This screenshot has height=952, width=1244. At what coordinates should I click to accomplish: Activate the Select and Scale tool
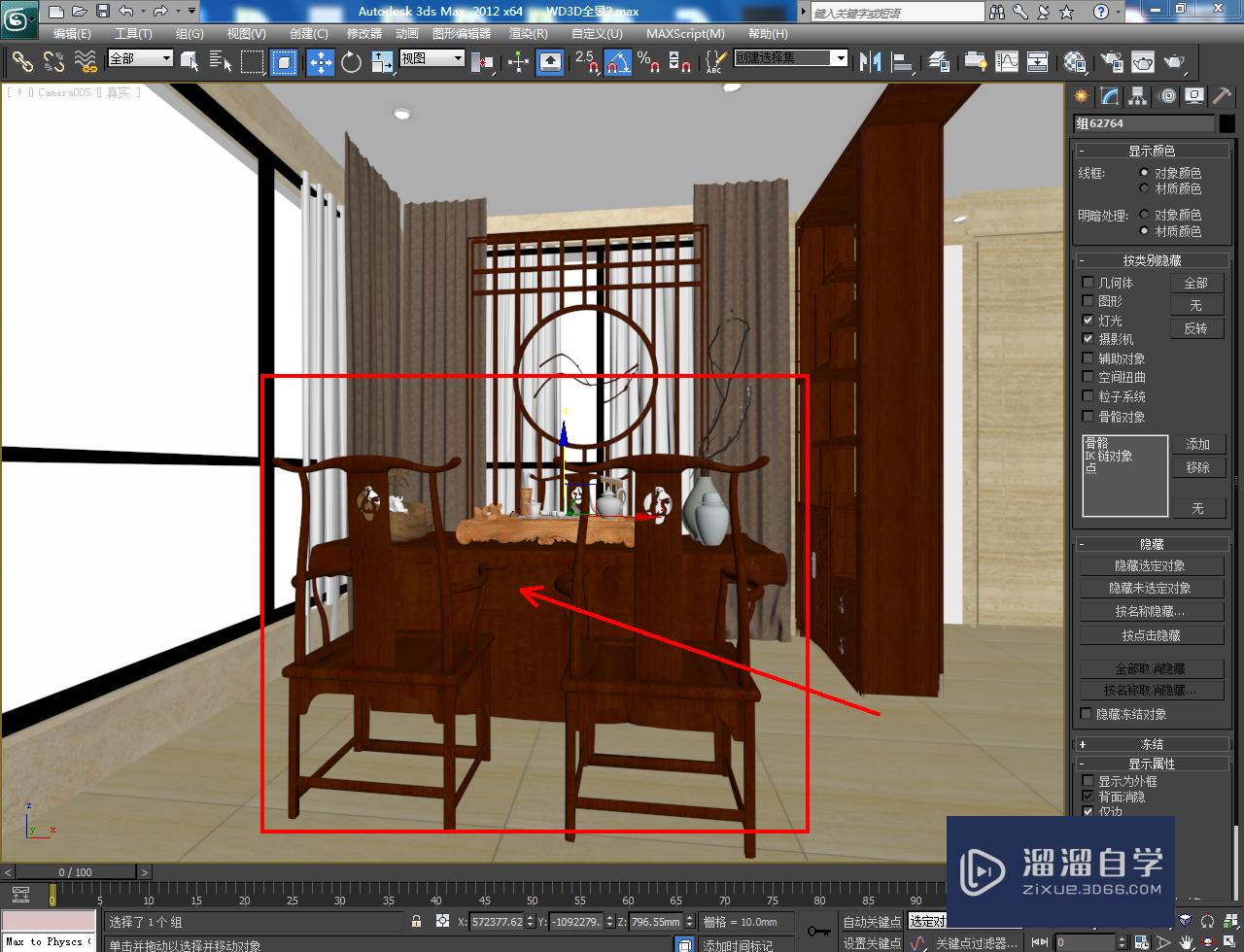[x=382, y=62]
